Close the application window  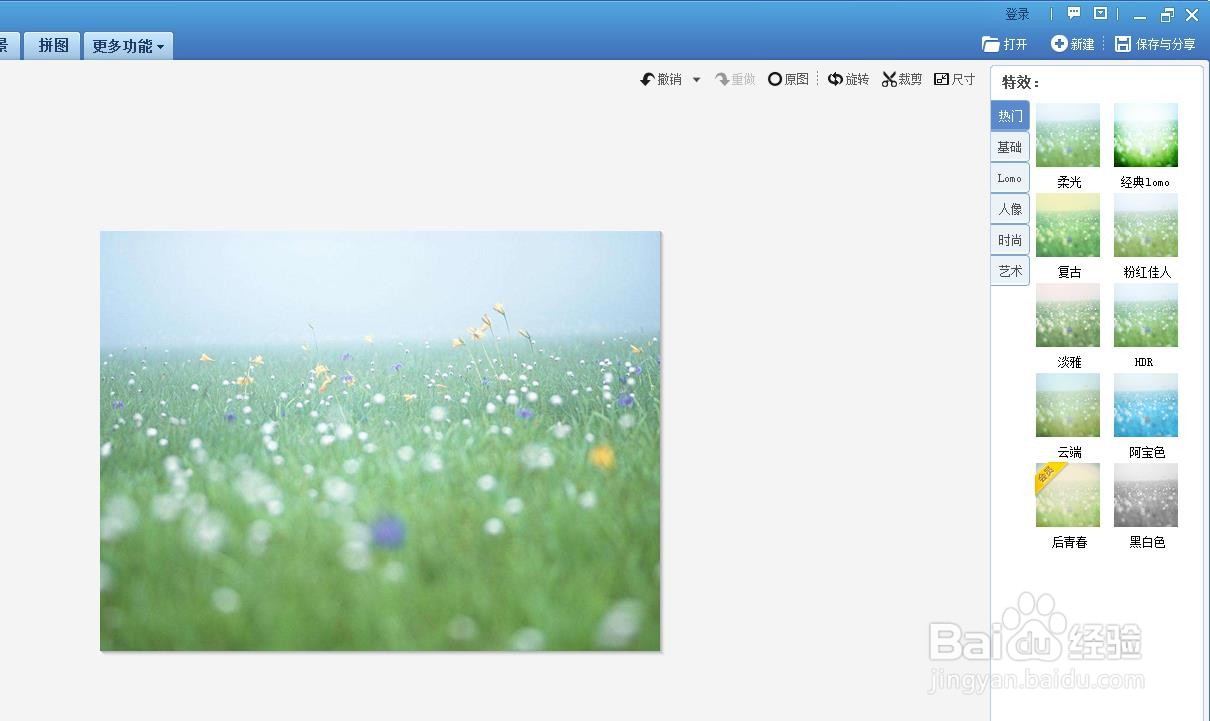pos(1192,15)
